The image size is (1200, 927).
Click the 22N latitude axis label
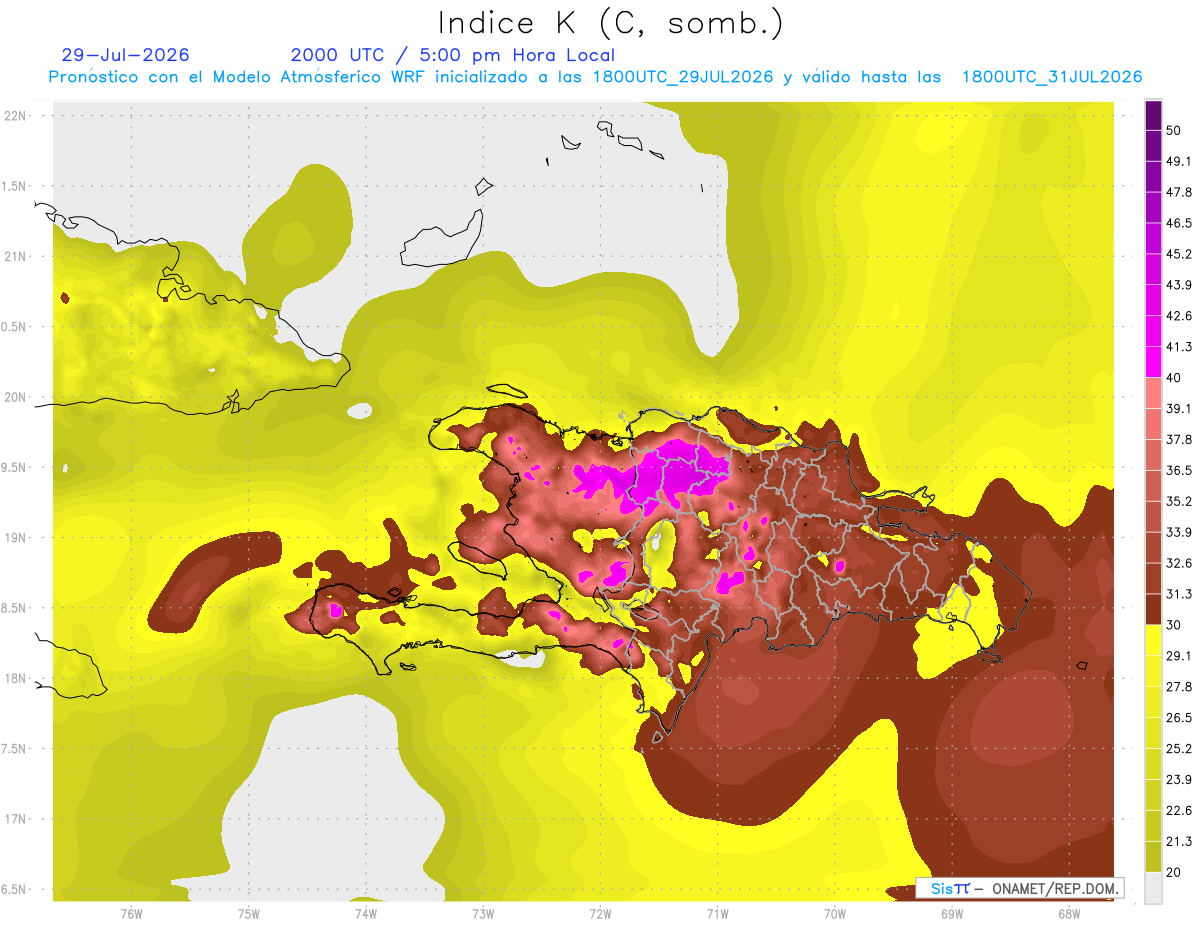(15, 116)
